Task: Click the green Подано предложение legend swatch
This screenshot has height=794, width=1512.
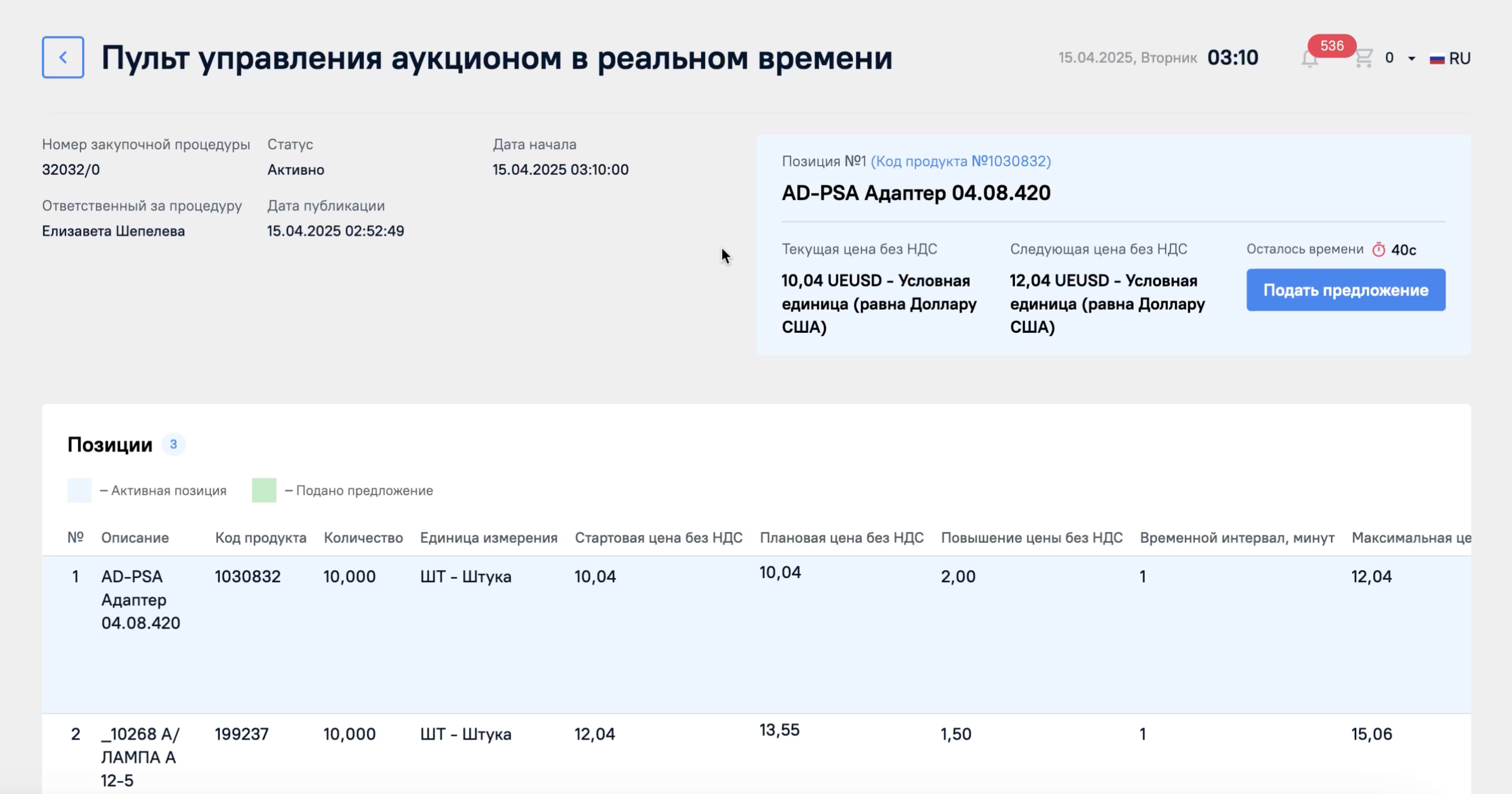Action: tap(264, 490)
